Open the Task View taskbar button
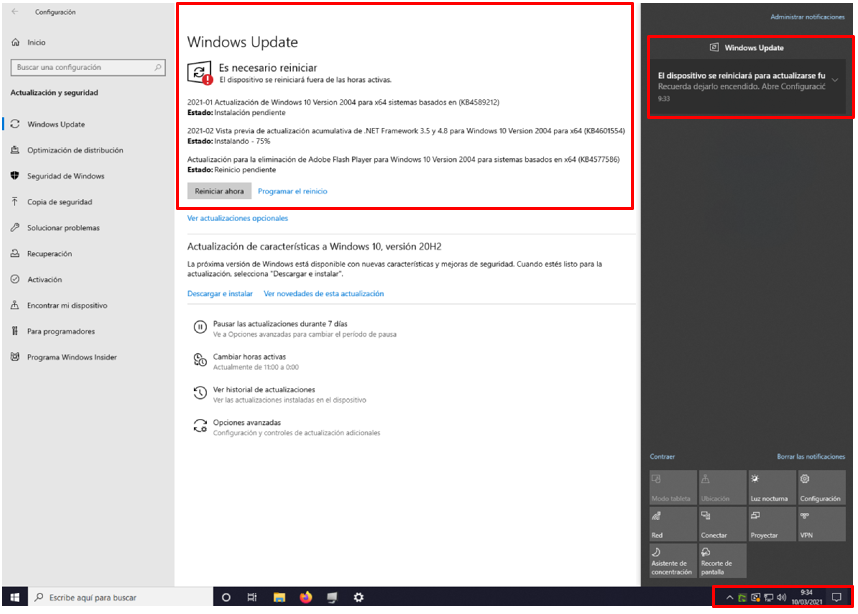The width and height of the screenshot is (858, 614). [x=253, y=597]
